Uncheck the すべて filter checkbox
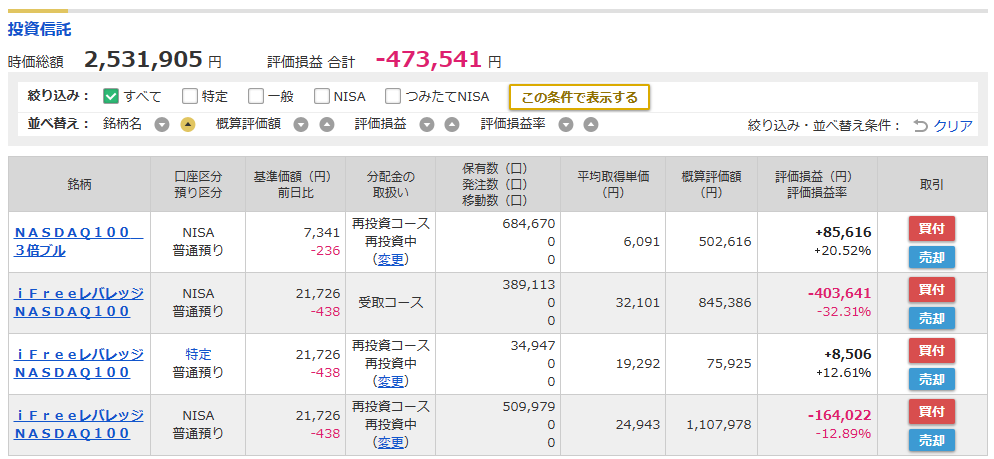994x459 pixels. (111, 96)
